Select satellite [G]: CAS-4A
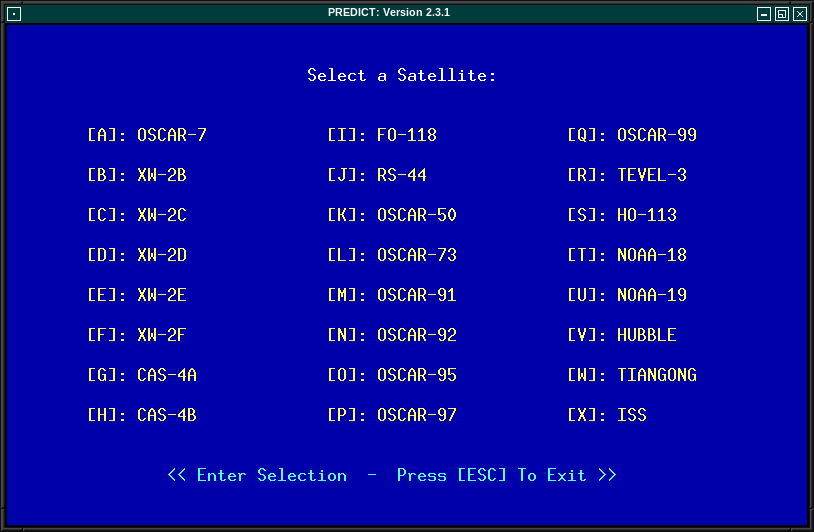The width and height of the screenshot is (814, 532). [x=142, y=375]
